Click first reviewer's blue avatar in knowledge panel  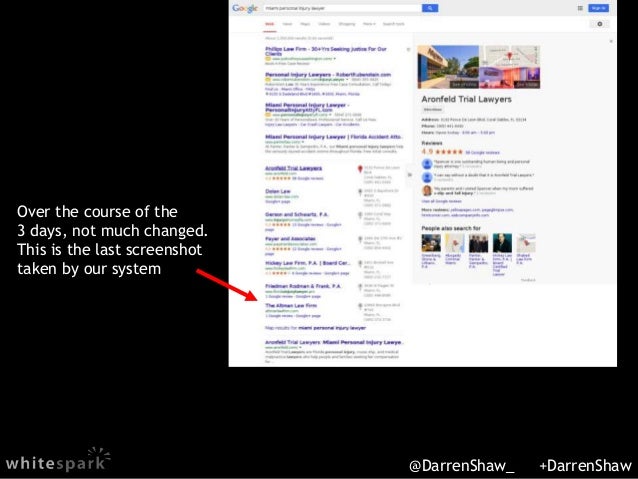click(x=427, y=164)
